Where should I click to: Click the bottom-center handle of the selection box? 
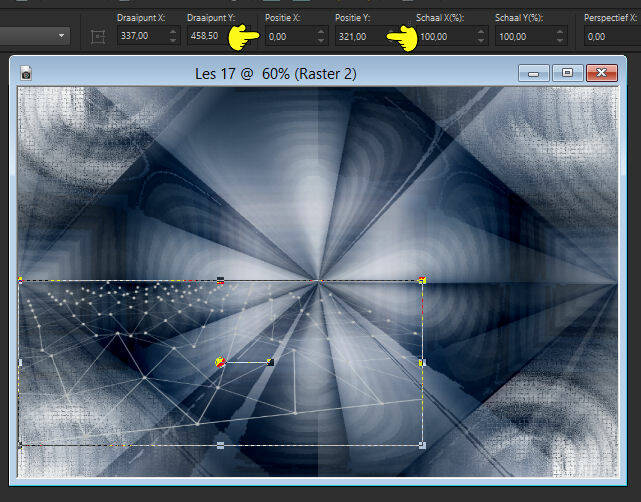tap(220, 446)
